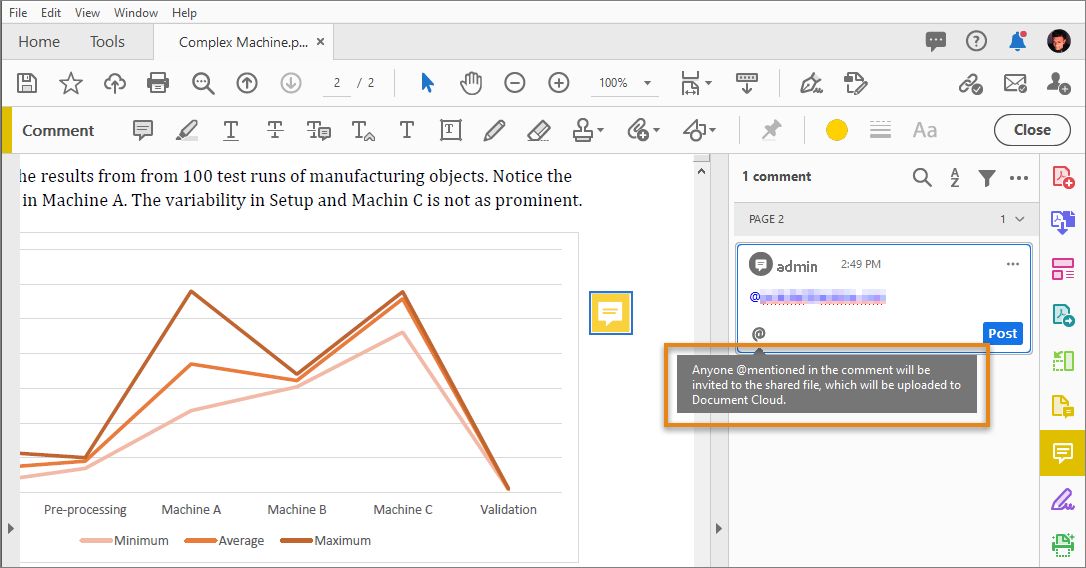This screenshot has height=568, width=1086.
Task: Select the eraser tool
Action: click(538, 130)
